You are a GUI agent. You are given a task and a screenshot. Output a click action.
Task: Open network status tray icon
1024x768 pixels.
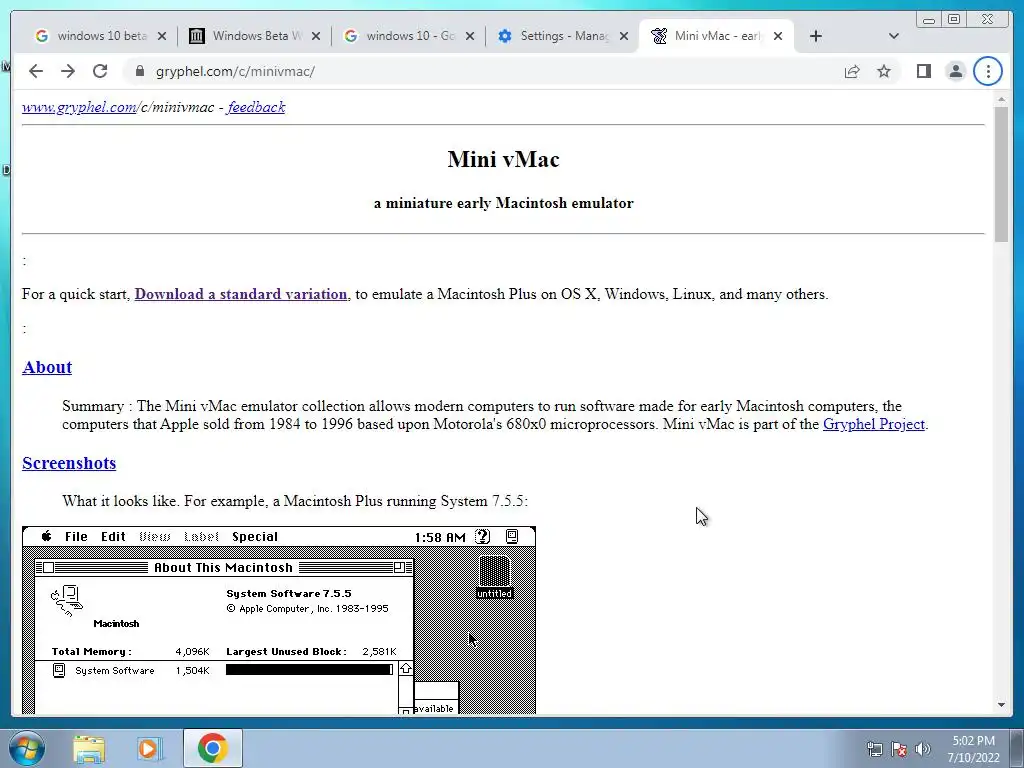click(x=874, y=749)
